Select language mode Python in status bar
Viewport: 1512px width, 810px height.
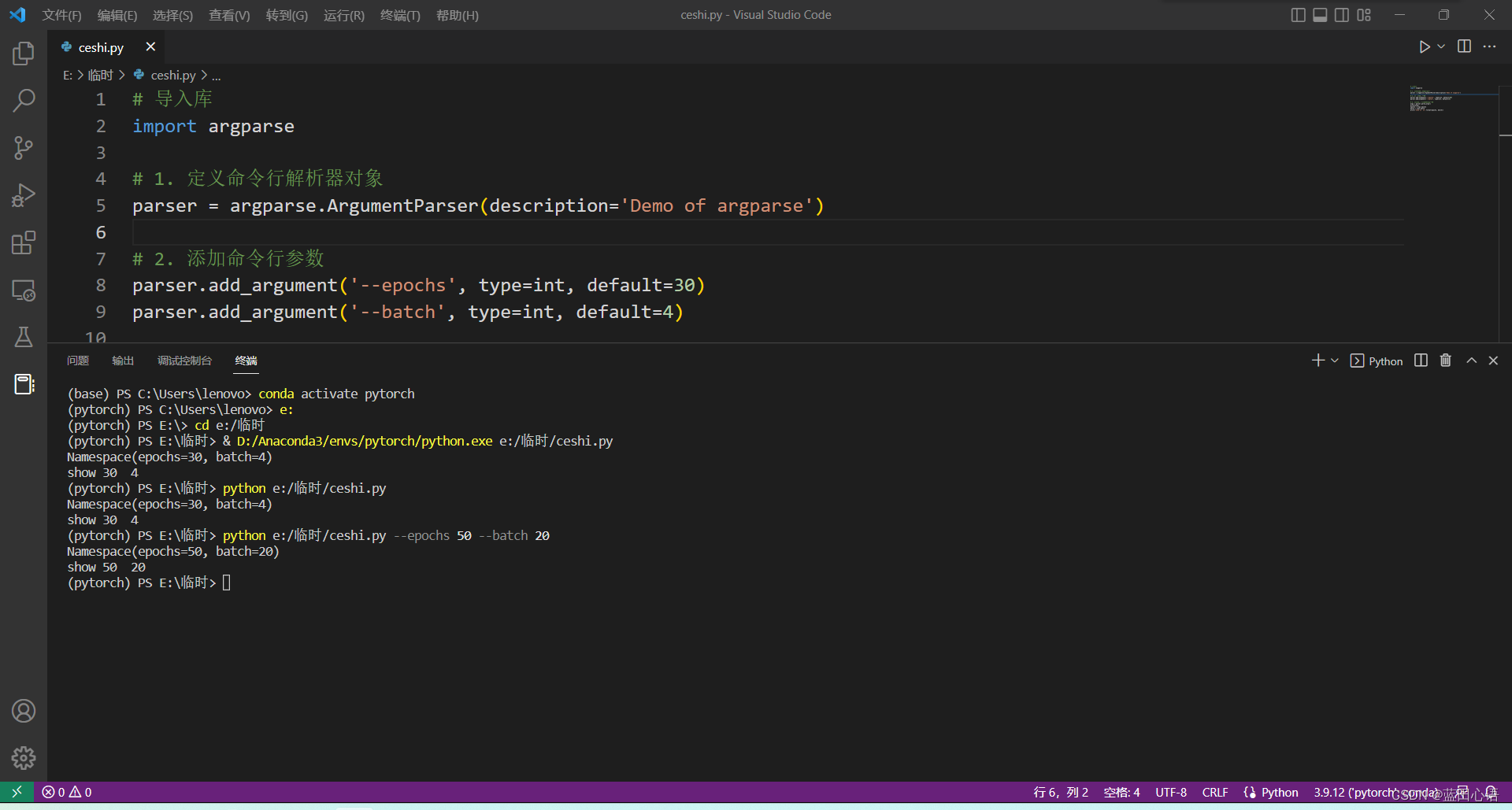pyautogui.click(x=1280, y=793)
